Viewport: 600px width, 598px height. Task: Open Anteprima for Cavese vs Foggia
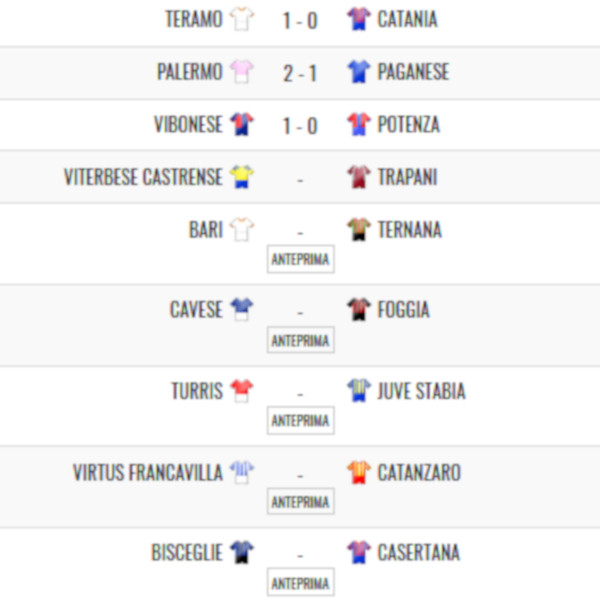300,340
